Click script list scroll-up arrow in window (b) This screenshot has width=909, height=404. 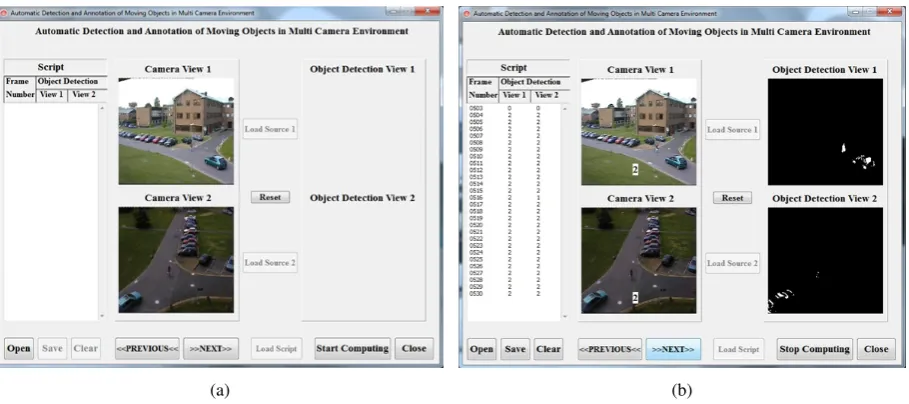tap(565, 108)
